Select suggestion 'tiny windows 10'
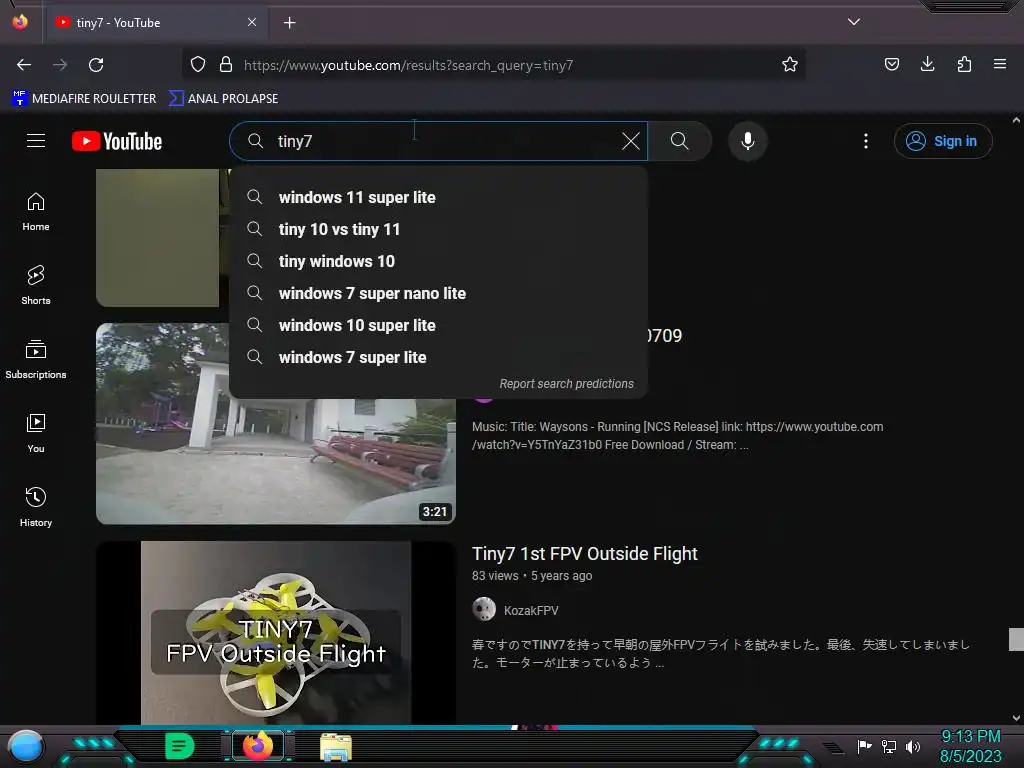The image size is (1024, 768). 438,261
